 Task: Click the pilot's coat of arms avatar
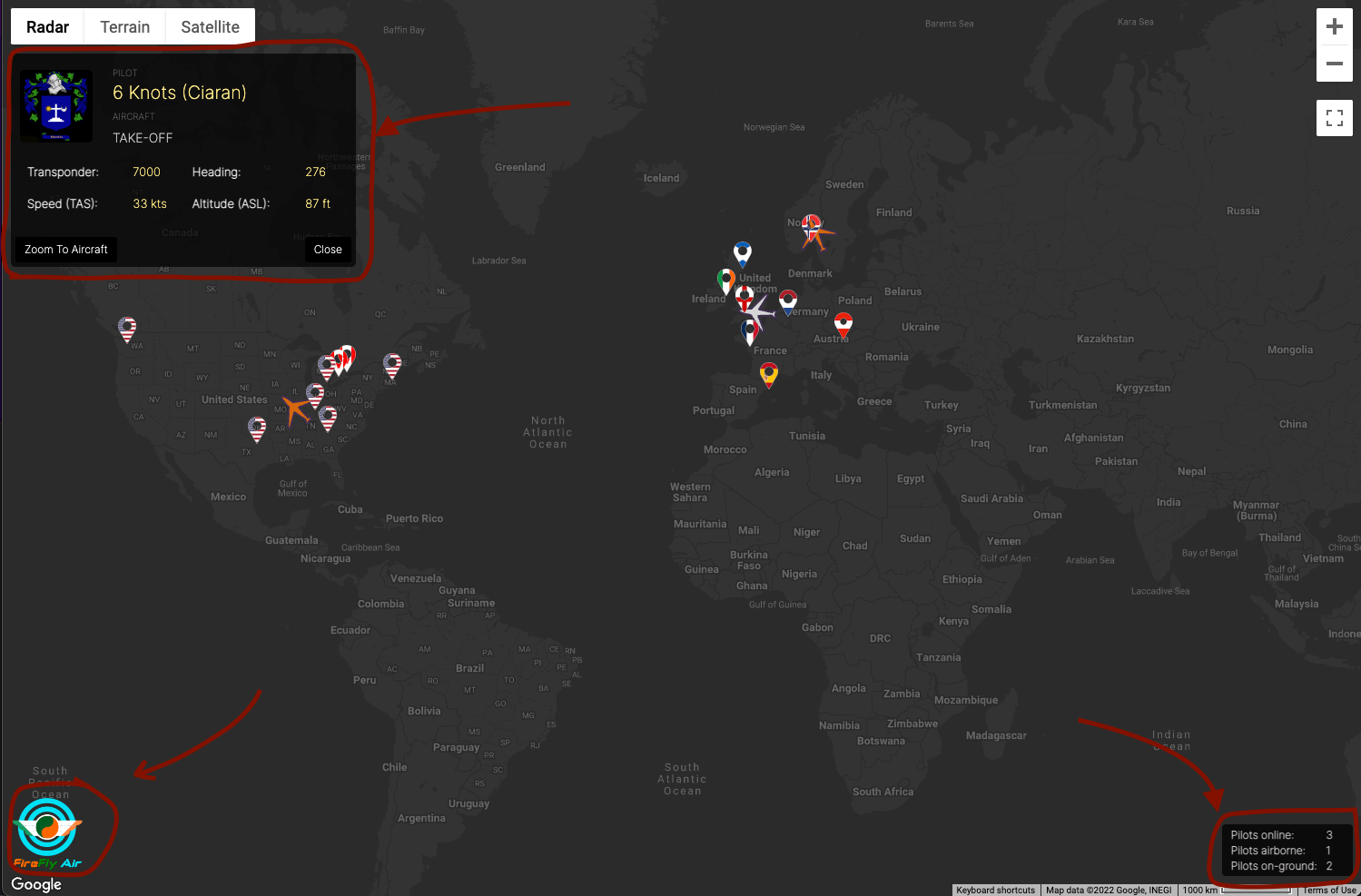(56, 106)
